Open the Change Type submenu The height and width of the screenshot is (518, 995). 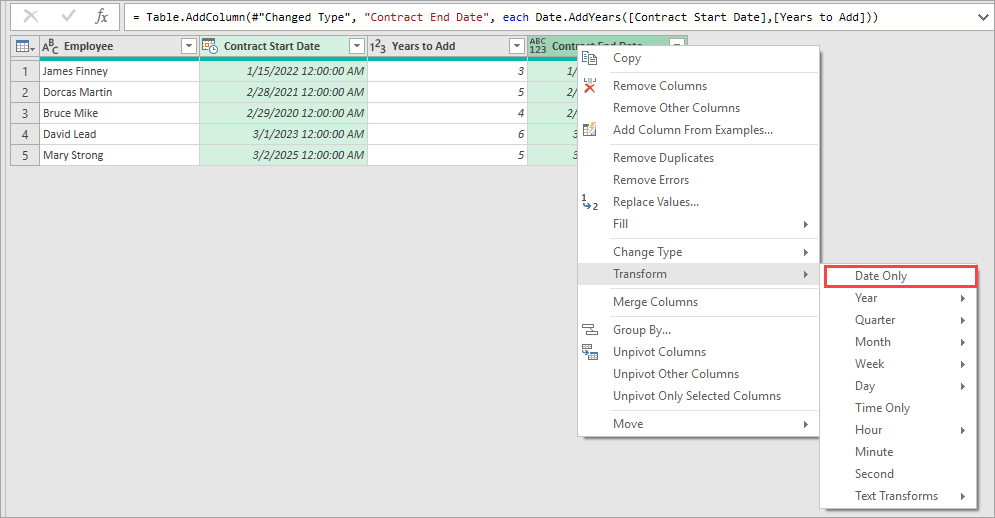[x=648, y=252]
